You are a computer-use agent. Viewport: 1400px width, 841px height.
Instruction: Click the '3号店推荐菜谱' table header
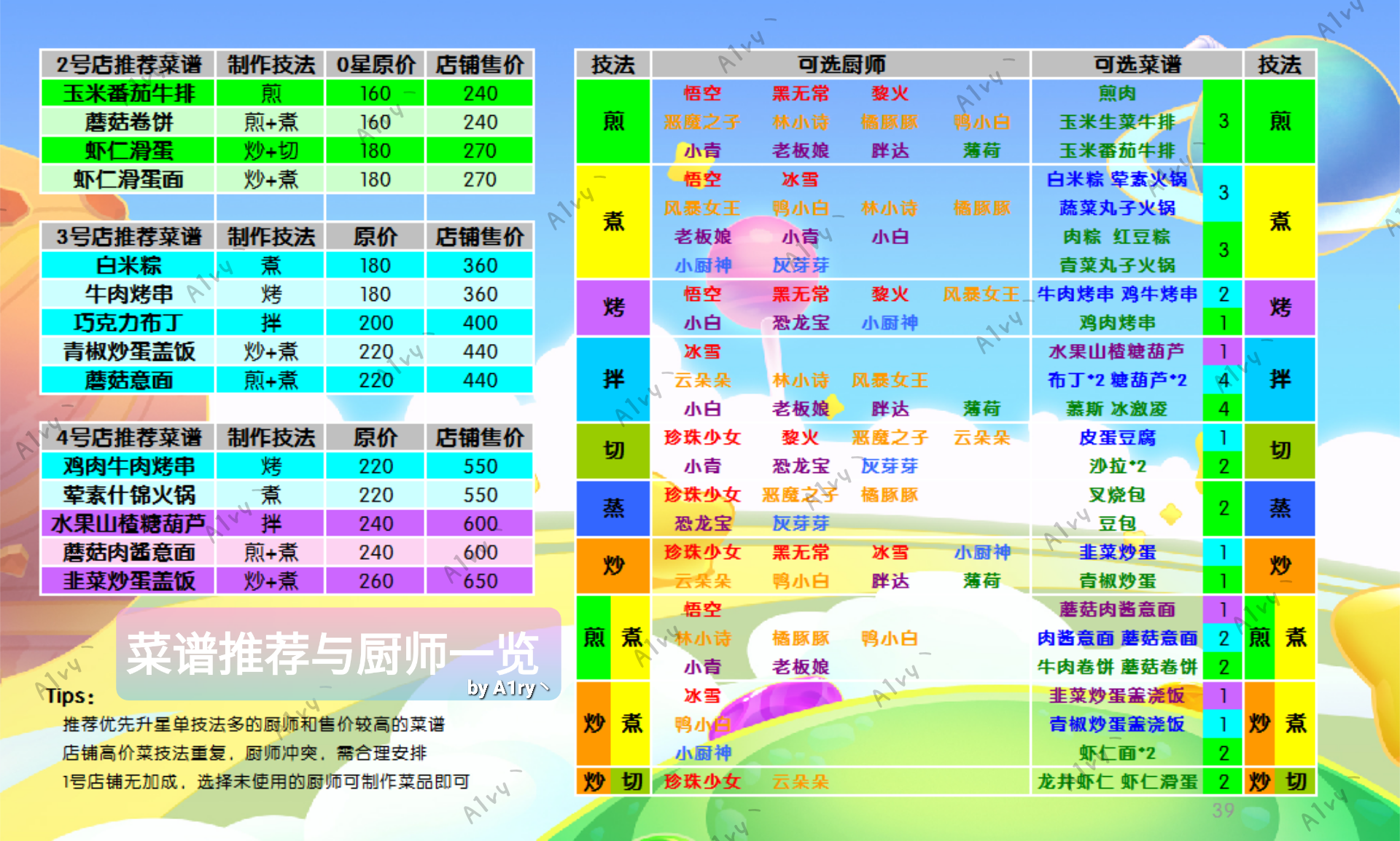[128, 236]
